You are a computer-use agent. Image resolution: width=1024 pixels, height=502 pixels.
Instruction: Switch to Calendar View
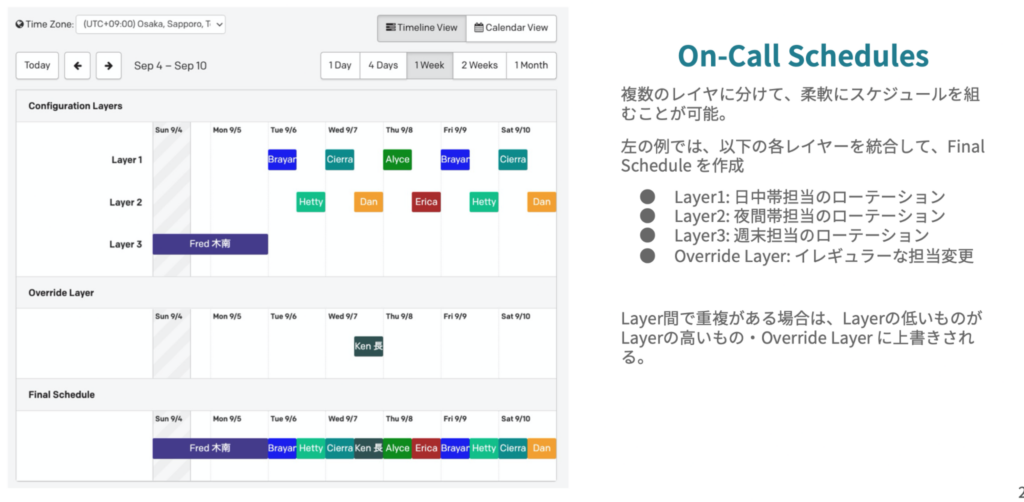[x=511, y=28]
